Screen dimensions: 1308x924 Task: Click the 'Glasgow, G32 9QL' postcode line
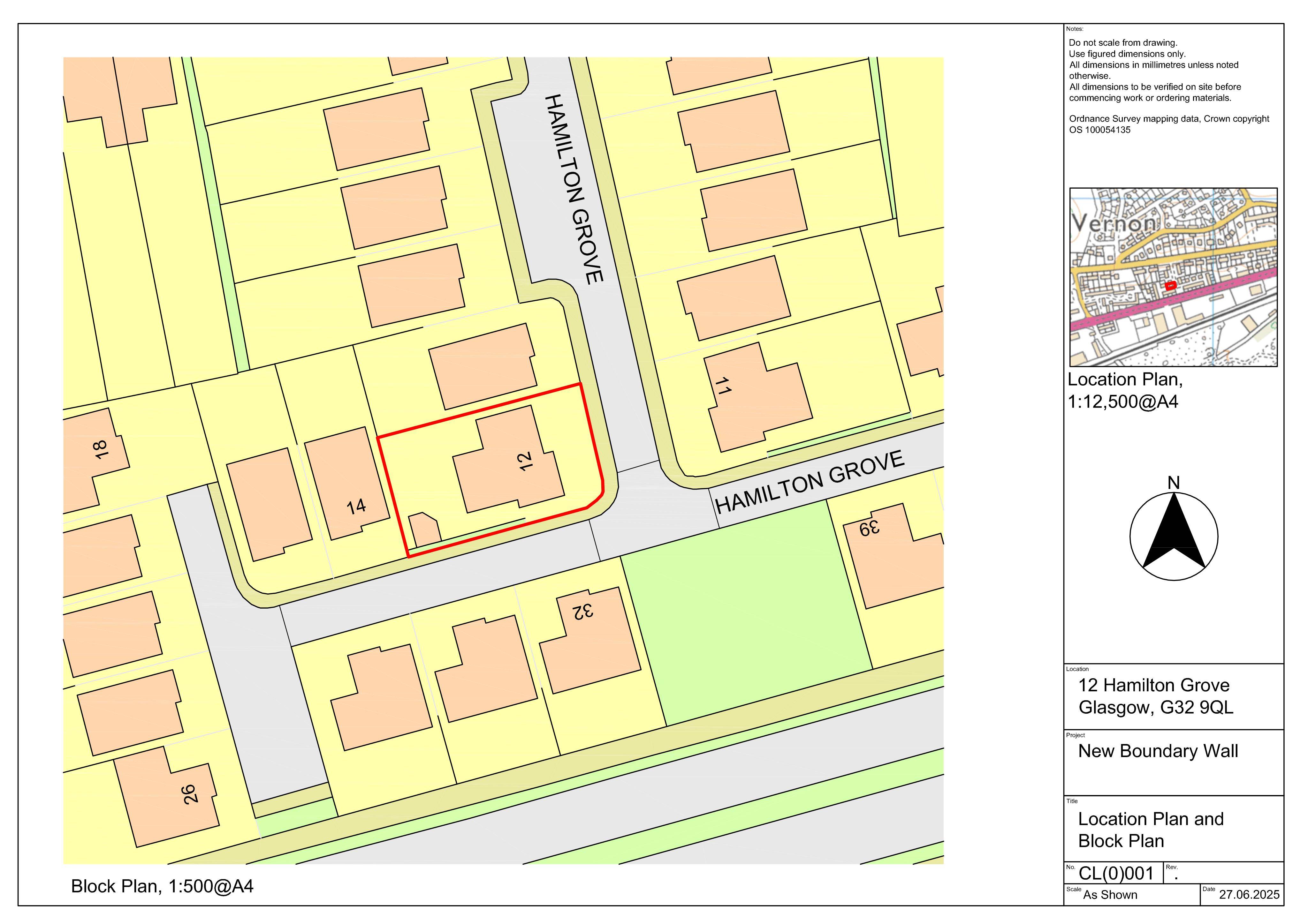pyautogui.click(x=1156, y=708)
